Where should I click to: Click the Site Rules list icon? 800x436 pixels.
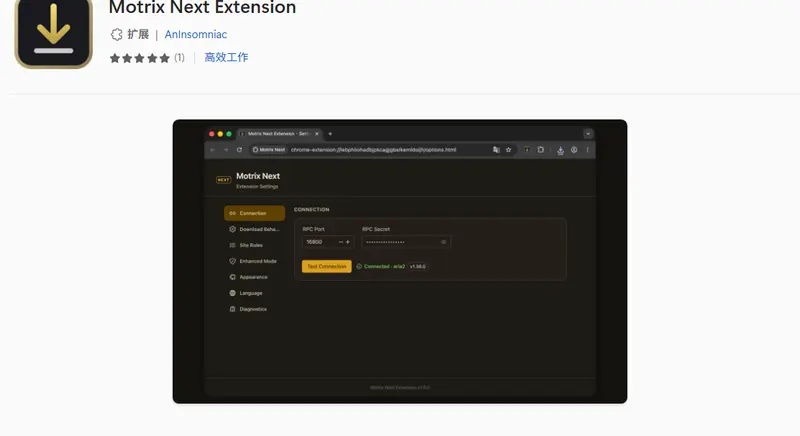[232, 245]
